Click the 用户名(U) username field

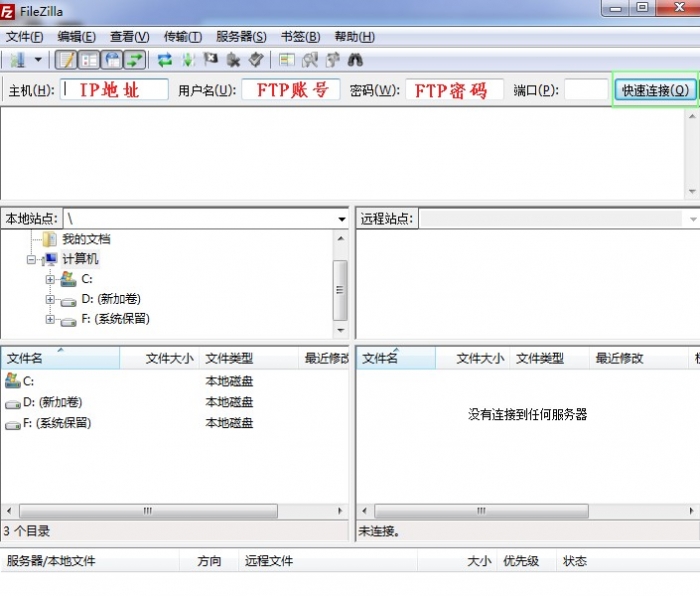click(291, 90)
